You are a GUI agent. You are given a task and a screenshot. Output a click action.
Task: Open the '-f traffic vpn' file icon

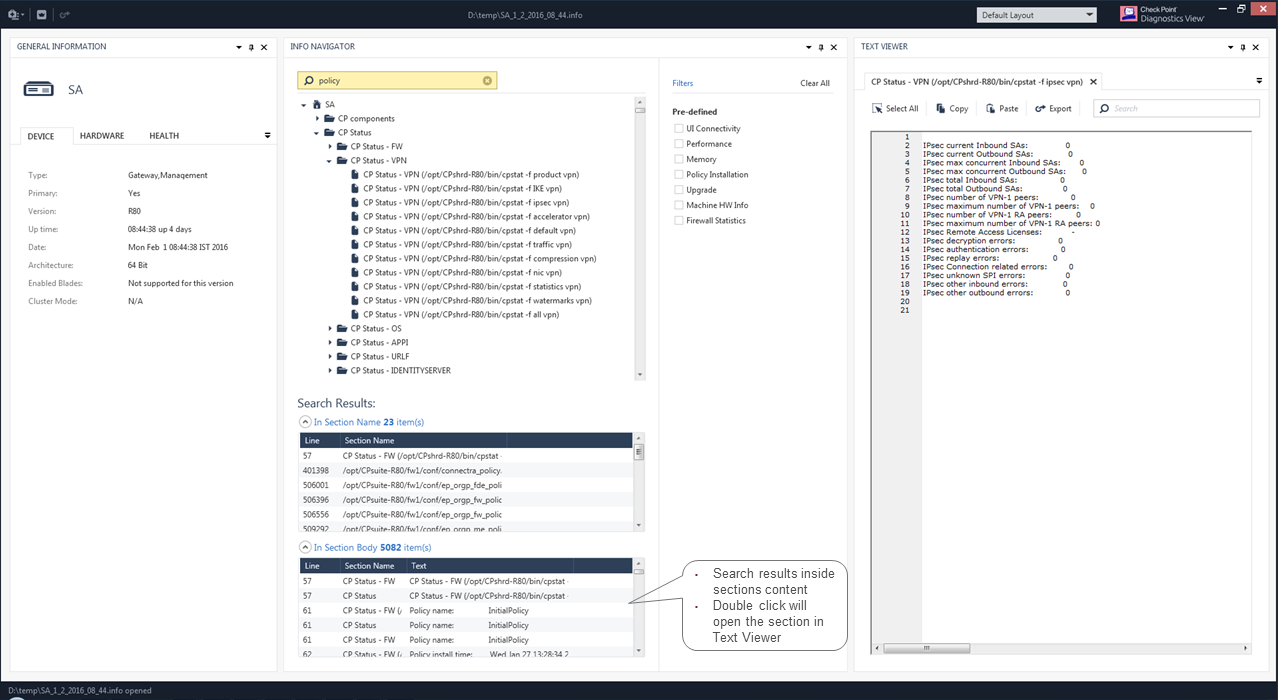pyautogui.click(x=355, y=245)
